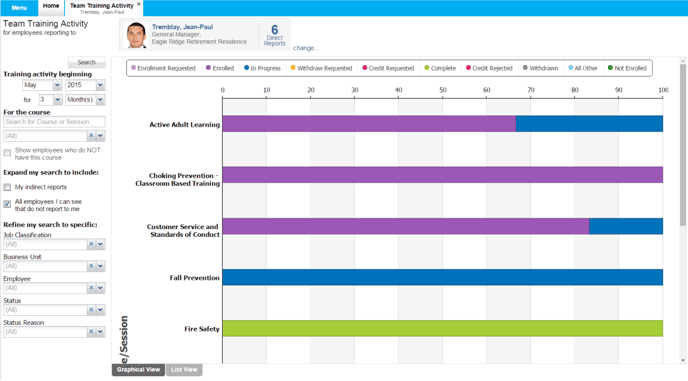The width and height of the screenshot is (688, 381).
Task: Click the Complete green legend dot
Action: (x=426, y=68)
